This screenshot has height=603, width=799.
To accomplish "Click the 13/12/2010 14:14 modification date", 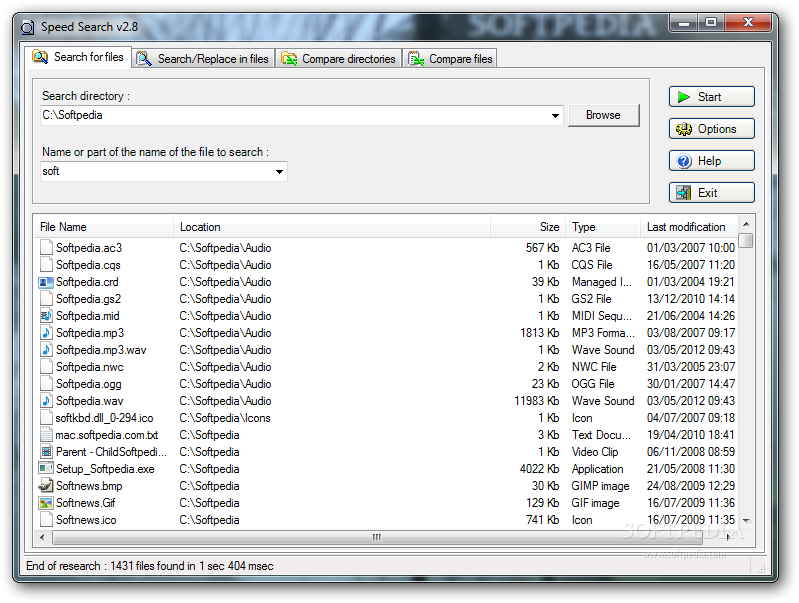I will click(x=690, y=299).
